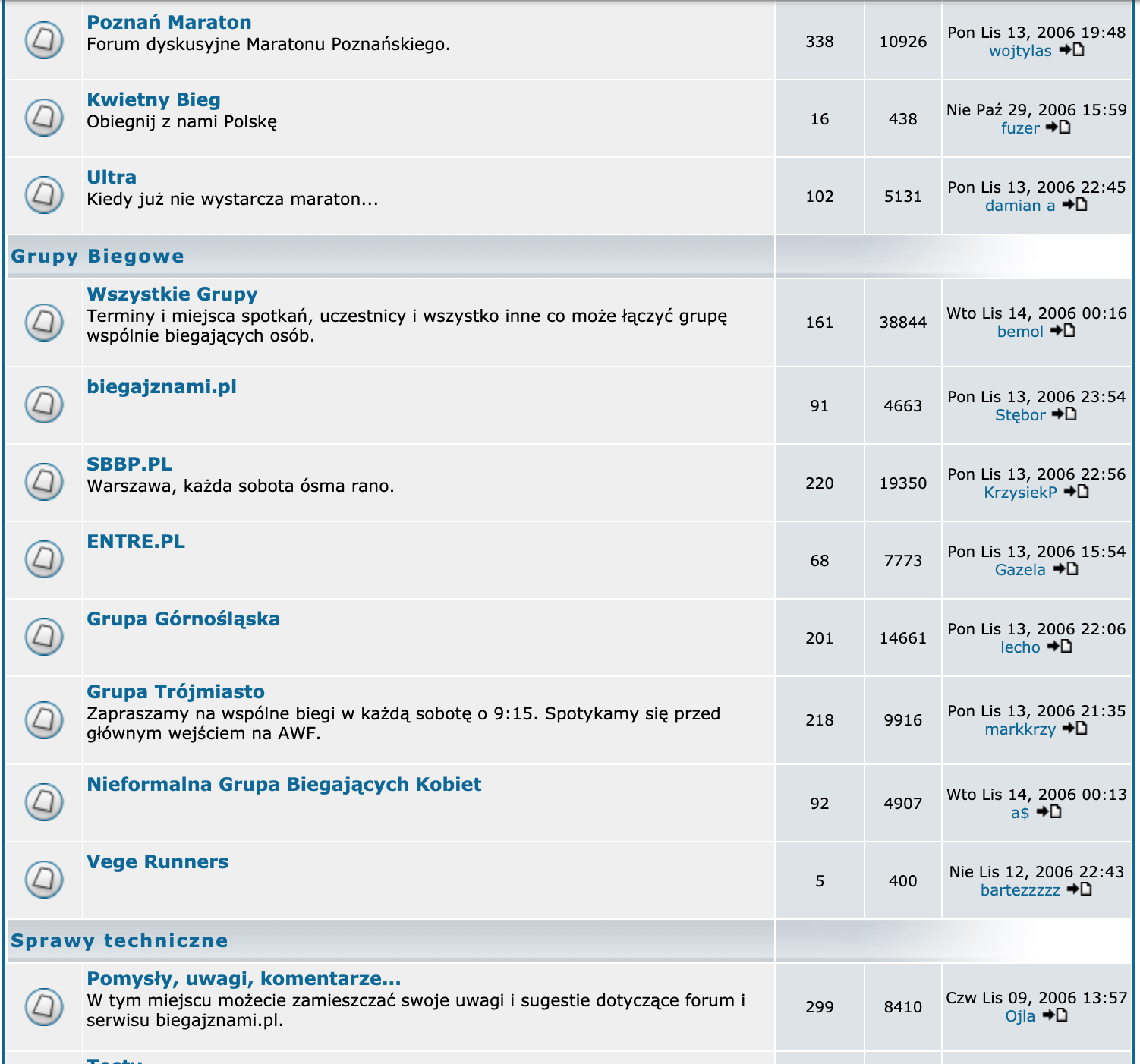
Task: Click latest-post arrow icon beside KrzysiekP
Action: point(1076,492)
